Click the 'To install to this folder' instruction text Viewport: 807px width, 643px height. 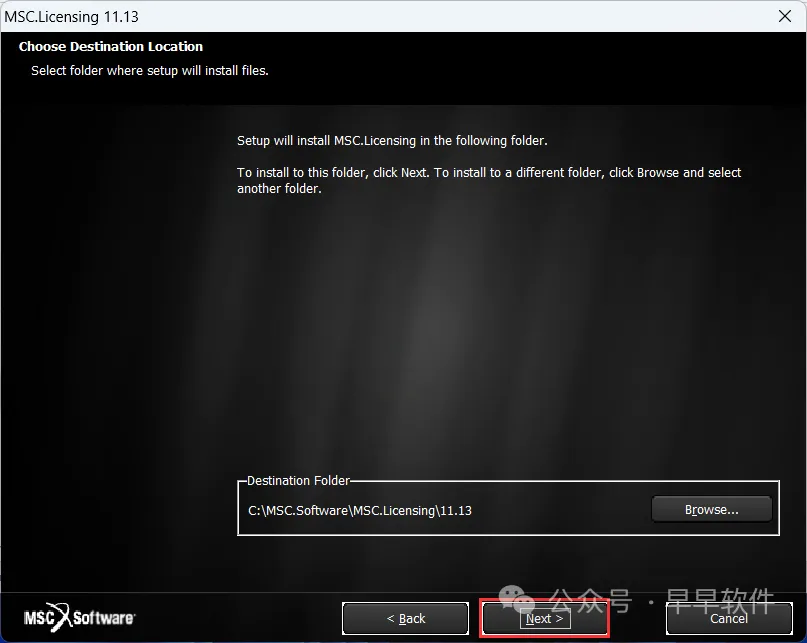(x=489, y=180)
